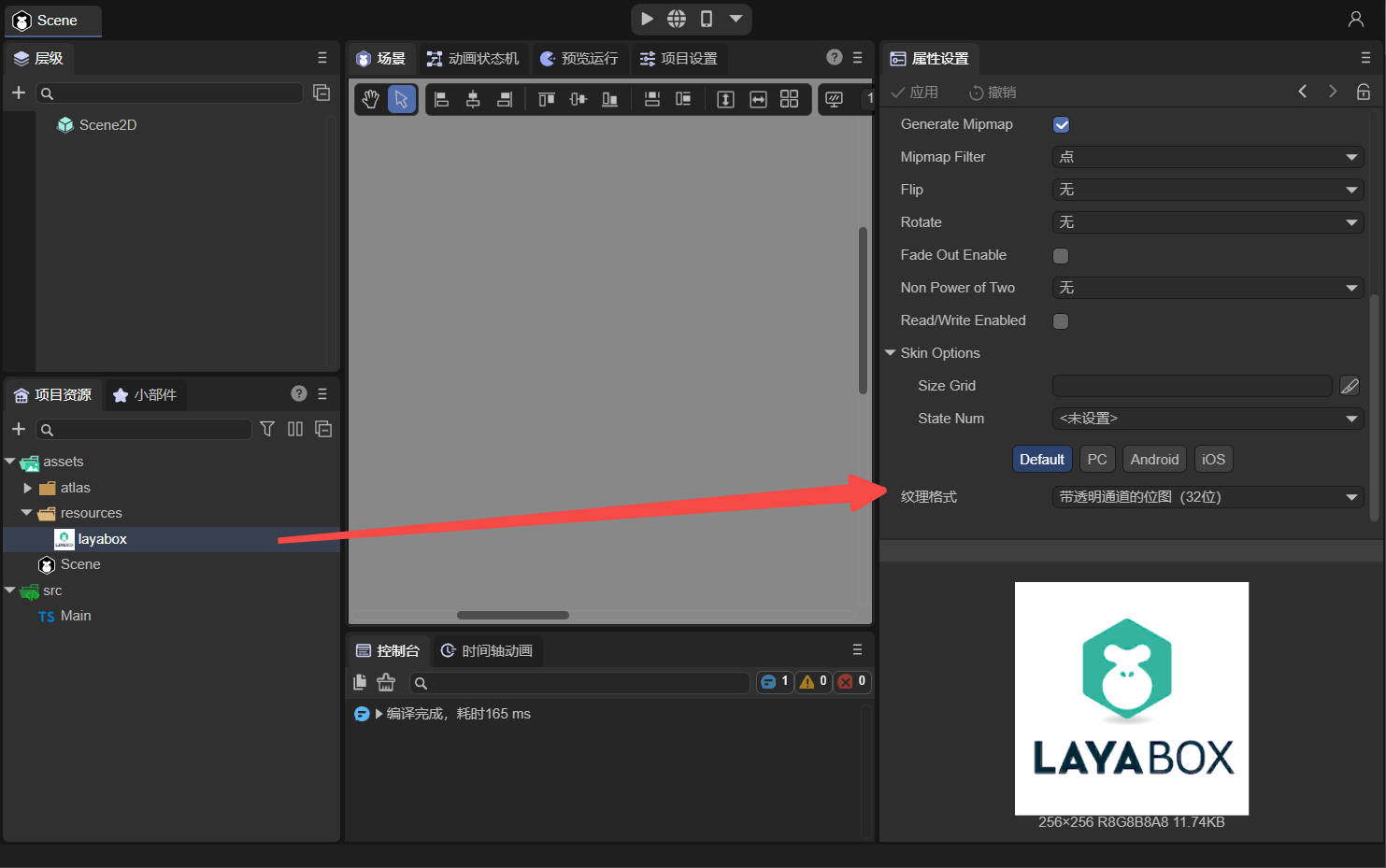Click the lock icon in properties panel
The image size is (1386, 868).
1364,92
